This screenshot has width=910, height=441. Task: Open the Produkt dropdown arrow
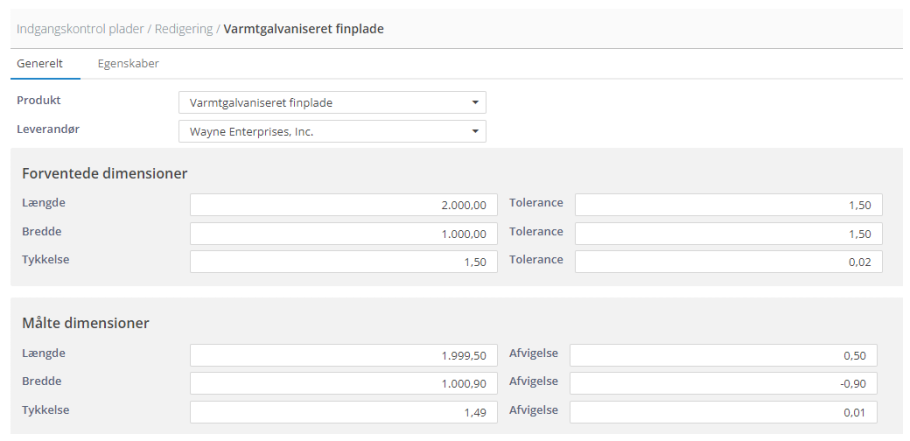pyautogui.click(x=475, y=103)
